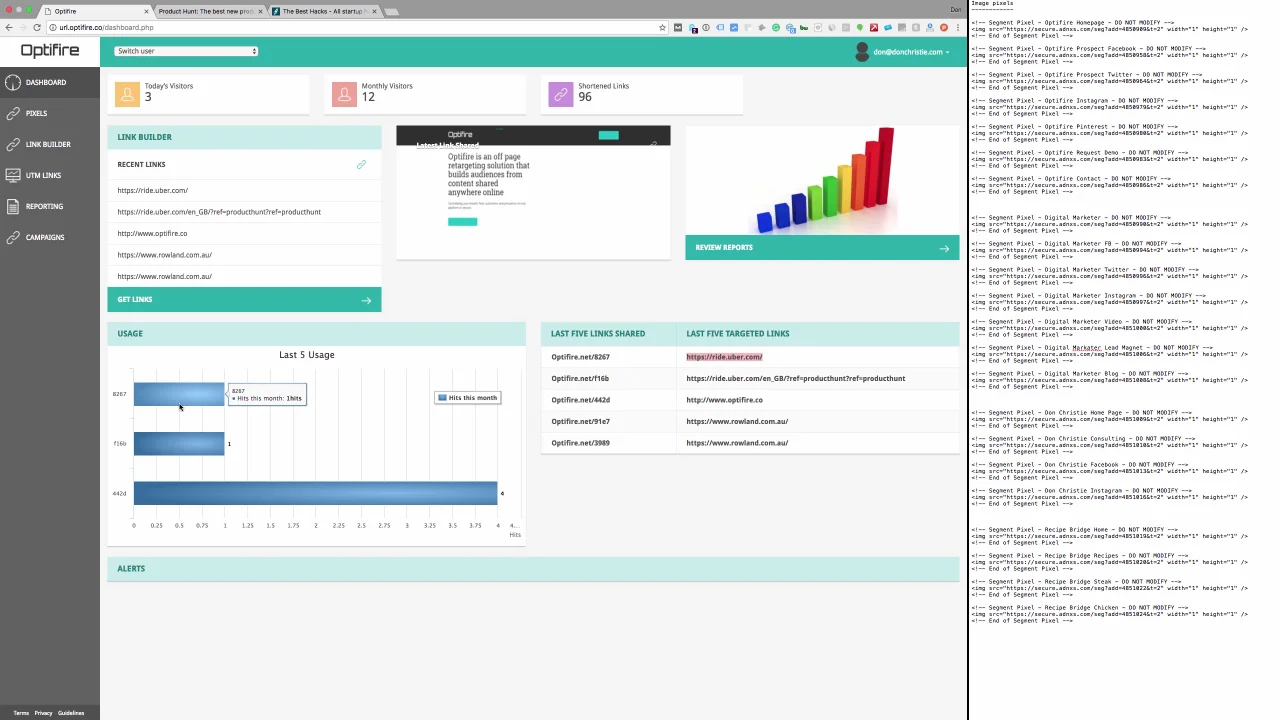Click the latest link shared preview thumbnail

(533, 192)
